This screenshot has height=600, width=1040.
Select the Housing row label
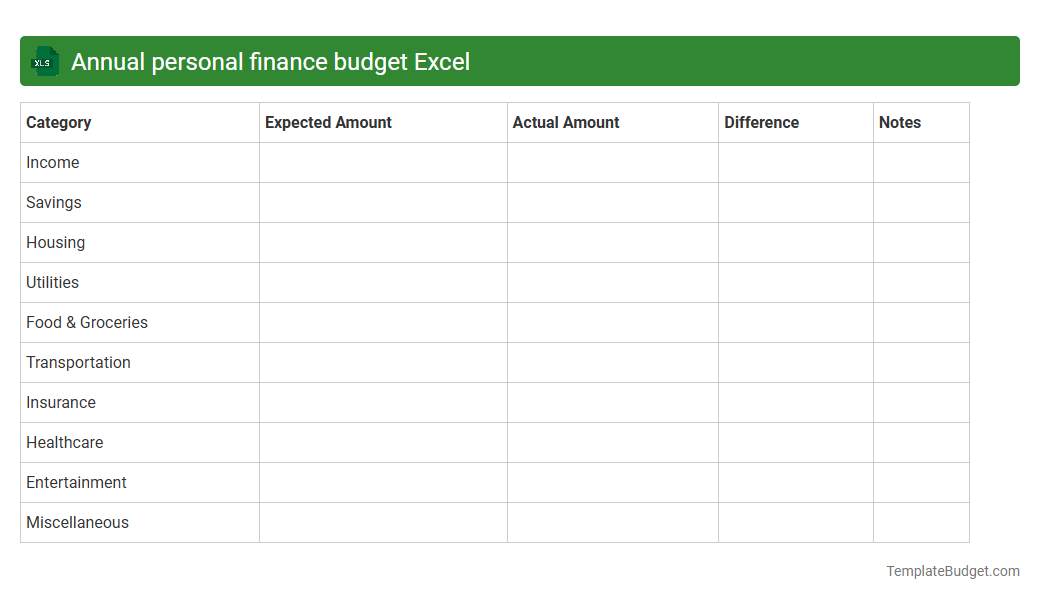click(x=55, y=242)
